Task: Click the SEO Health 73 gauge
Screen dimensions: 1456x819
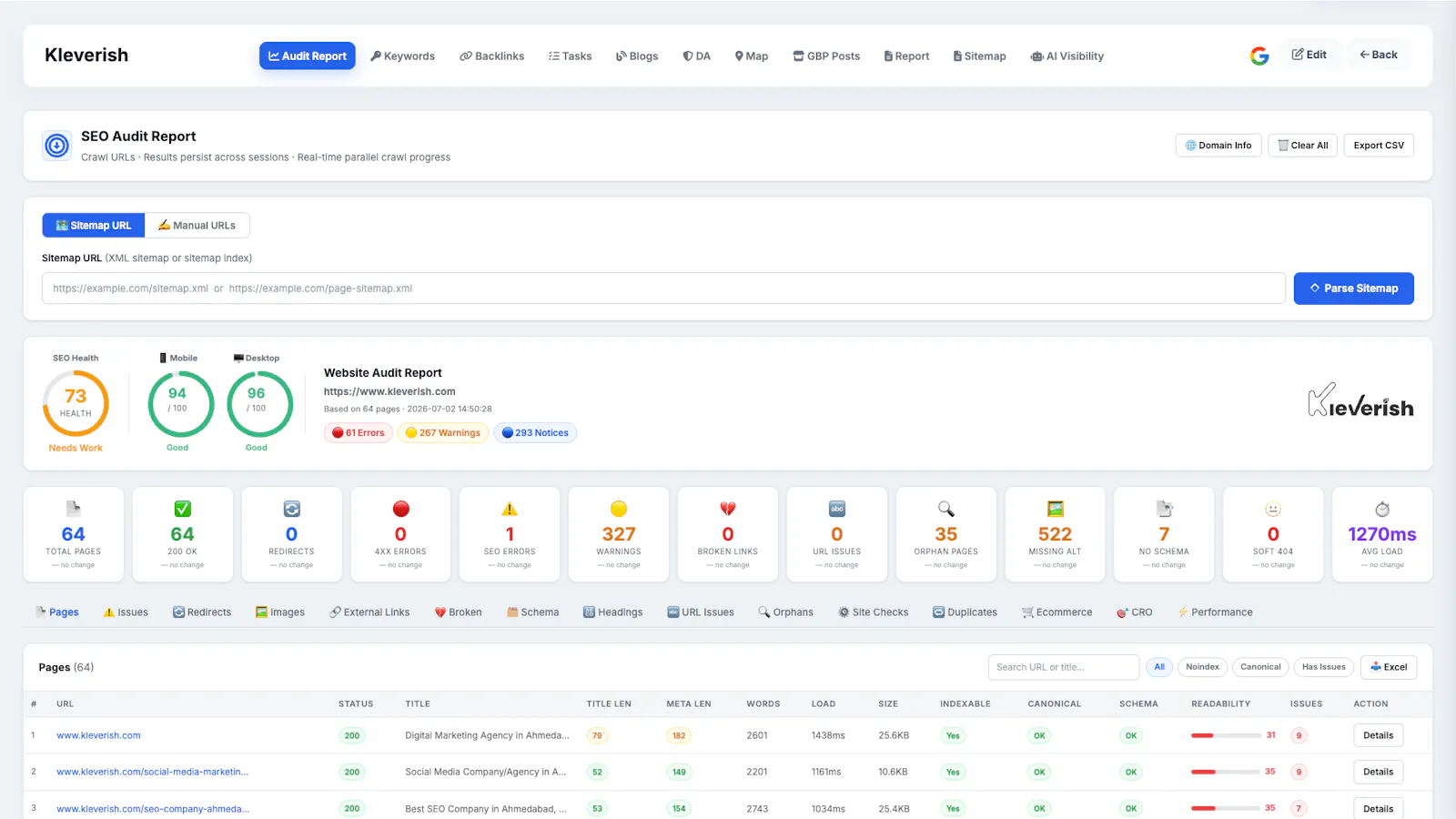Action: pos(76,403)
